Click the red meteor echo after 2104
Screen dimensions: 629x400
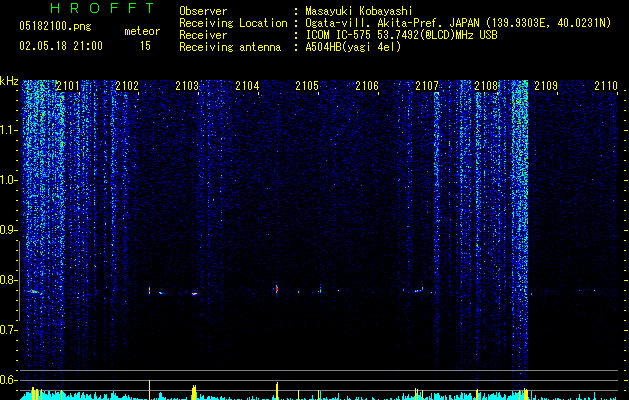pyautogui.click(x=277, y=288)
